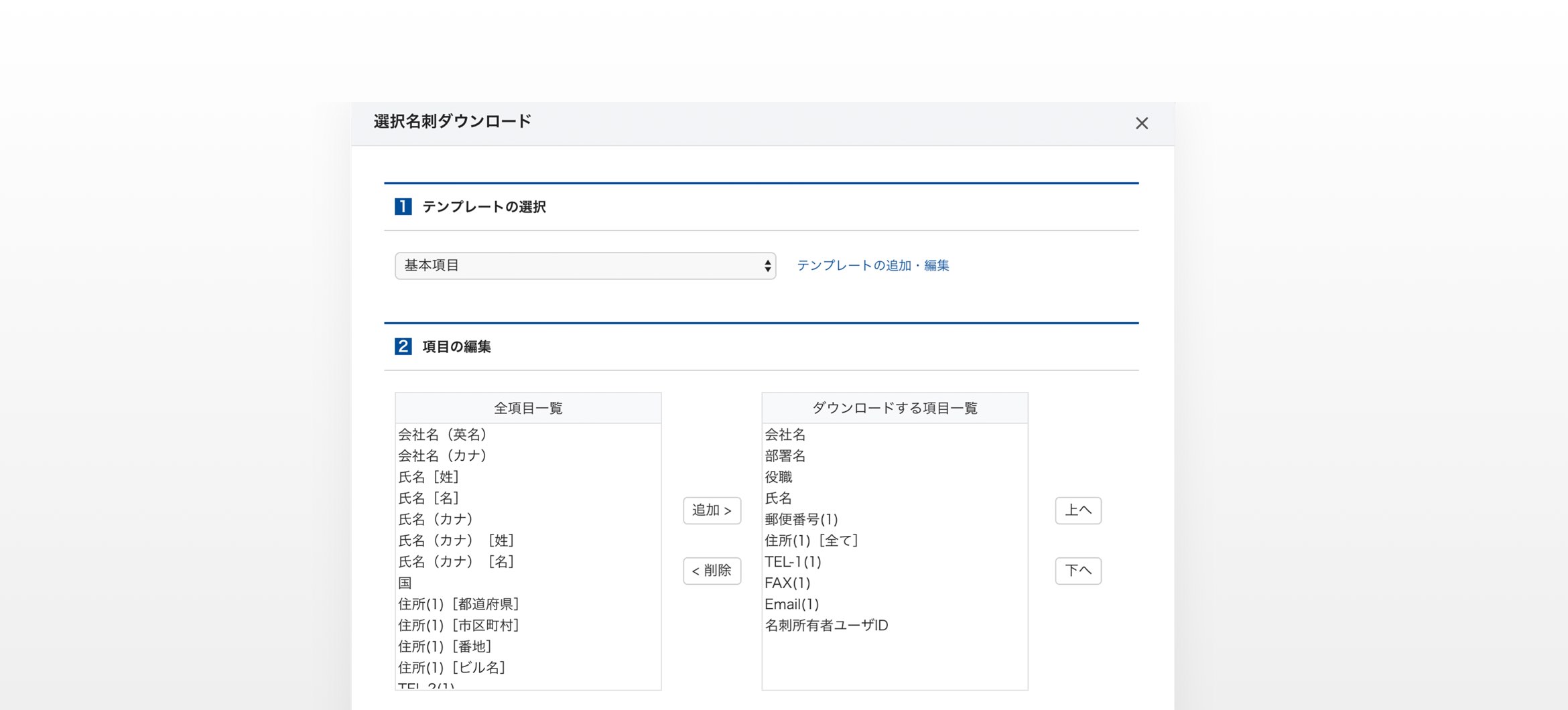The width and height of the screenshot is (1568, 710).
Task: Select 役職 in download items list
Action: [895, 477]
